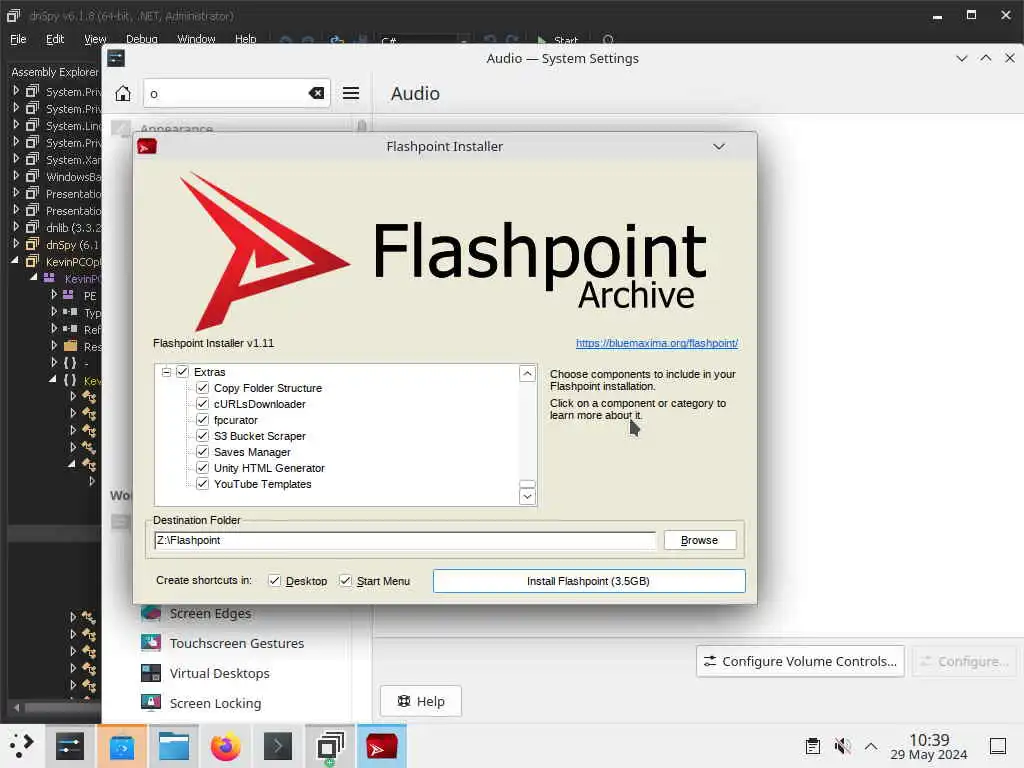Click Install Flashpoint (3.5GB) button
This screenshot has width=1024, height=768.
588,581
